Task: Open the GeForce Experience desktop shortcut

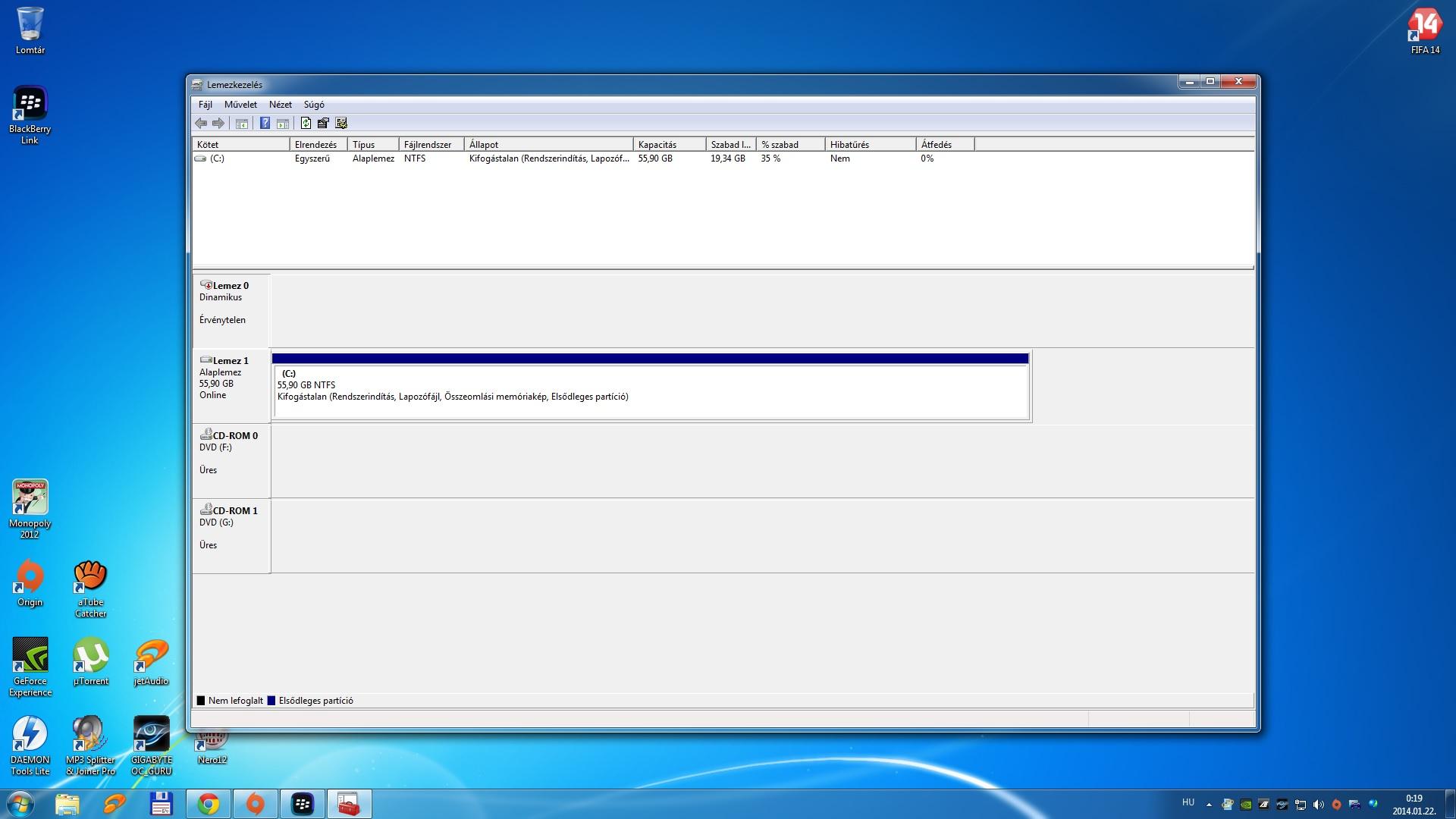Action: [x=30, y=667]
